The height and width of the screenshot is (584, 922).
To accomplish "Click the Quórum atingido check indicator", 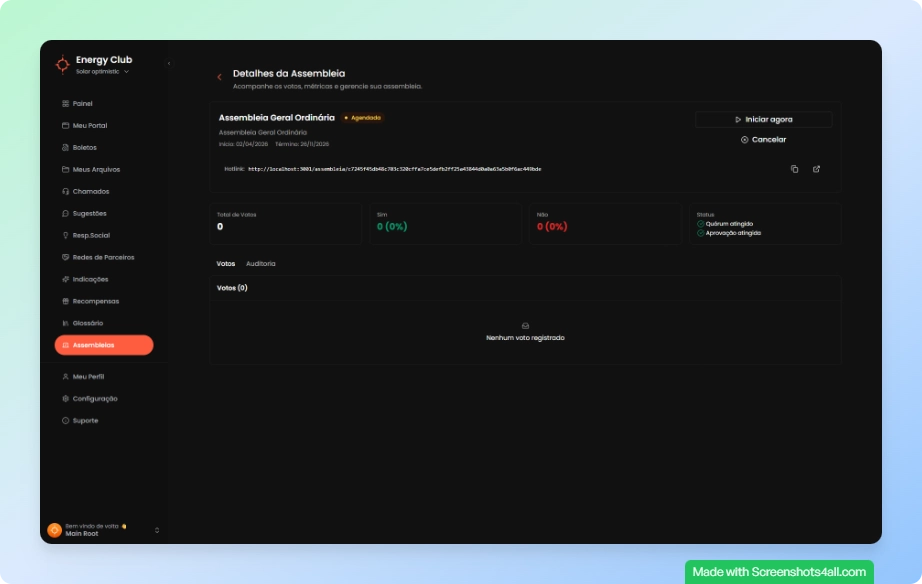I will point(701,224).
